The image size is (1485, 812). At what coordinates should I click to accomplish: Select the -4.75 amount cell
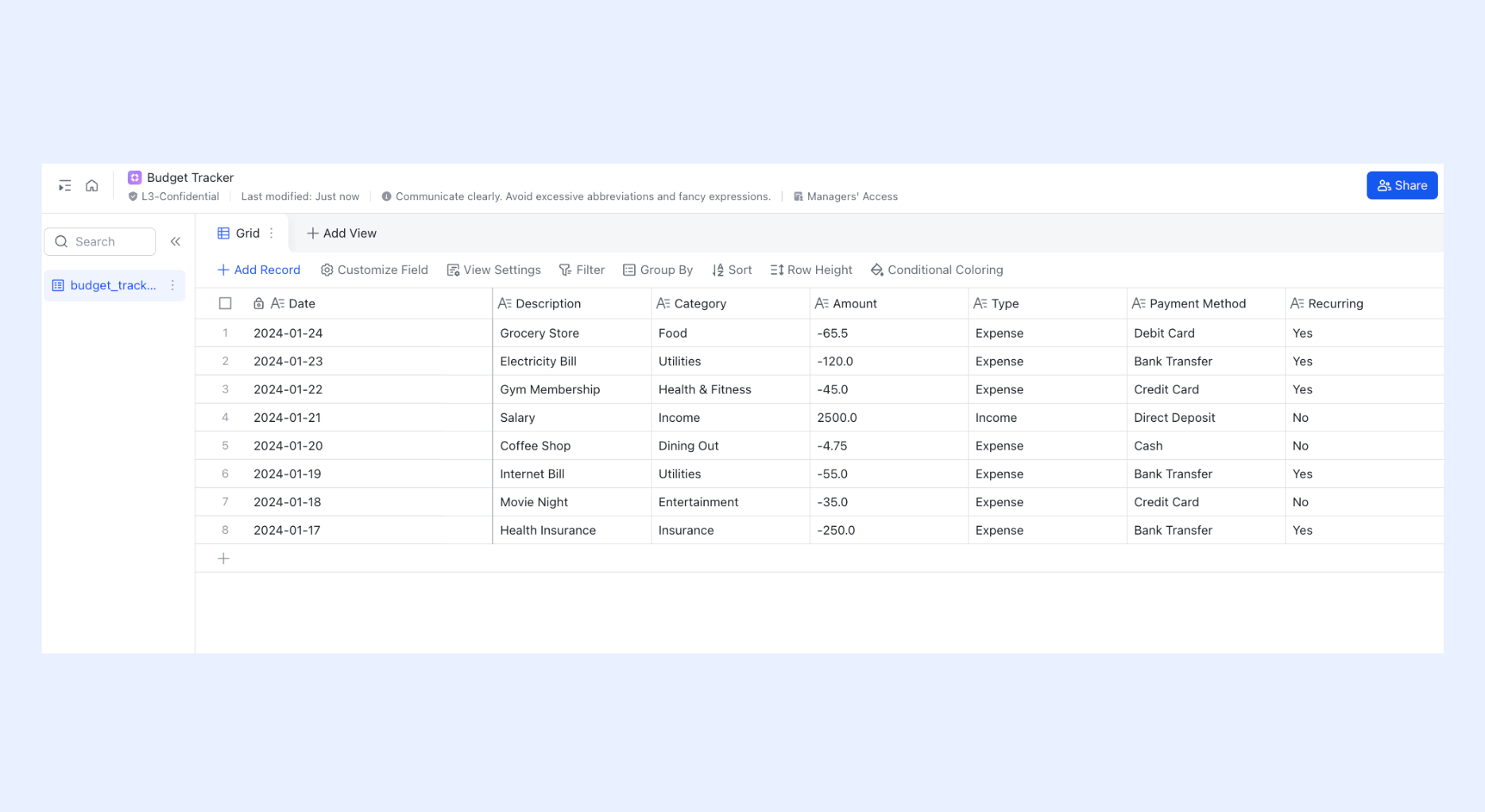point(889,446)
